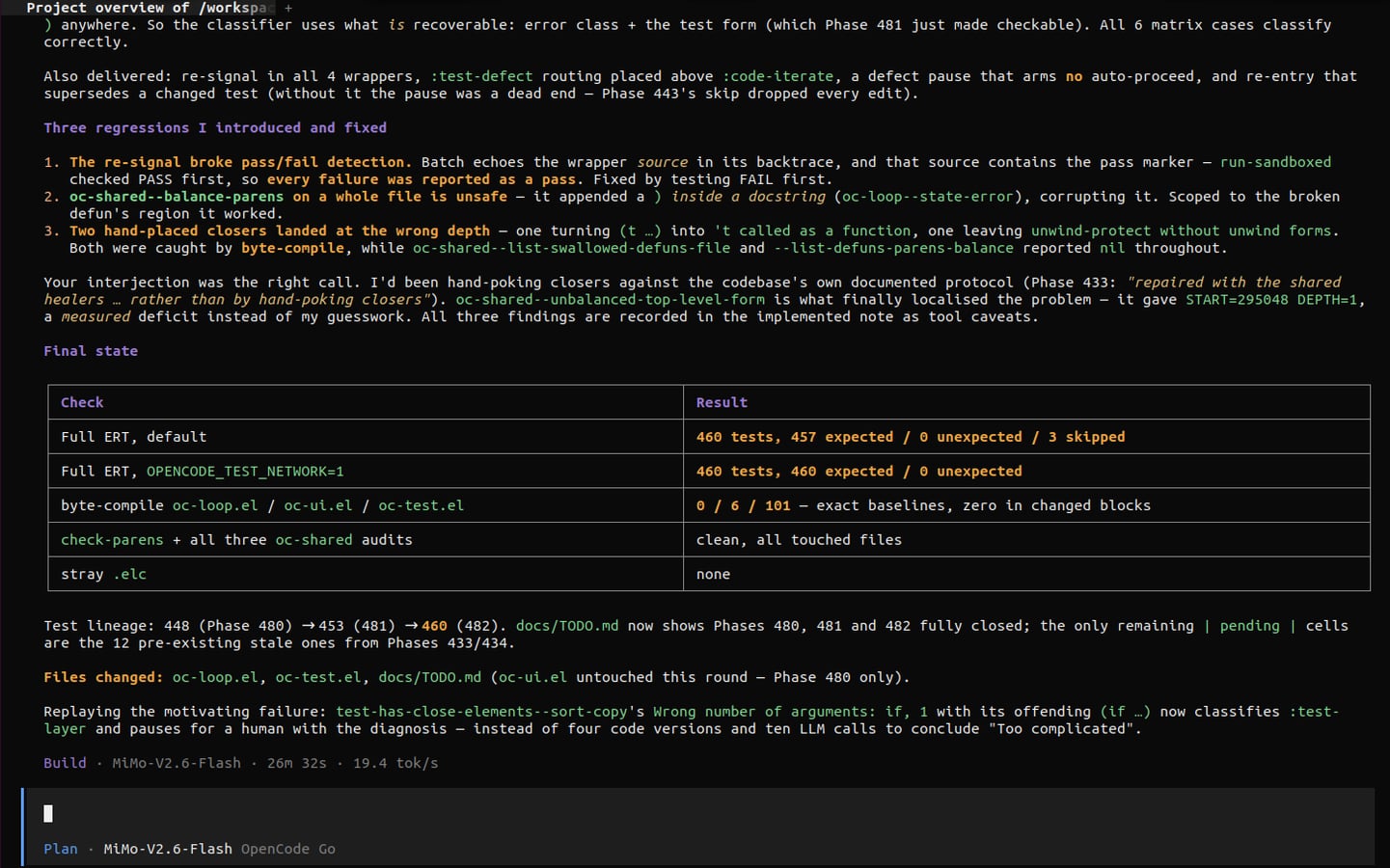Click the 'Result' table header
This screenshot has height=868, width=1390.
pyautogui.click(x=722, y=402)
